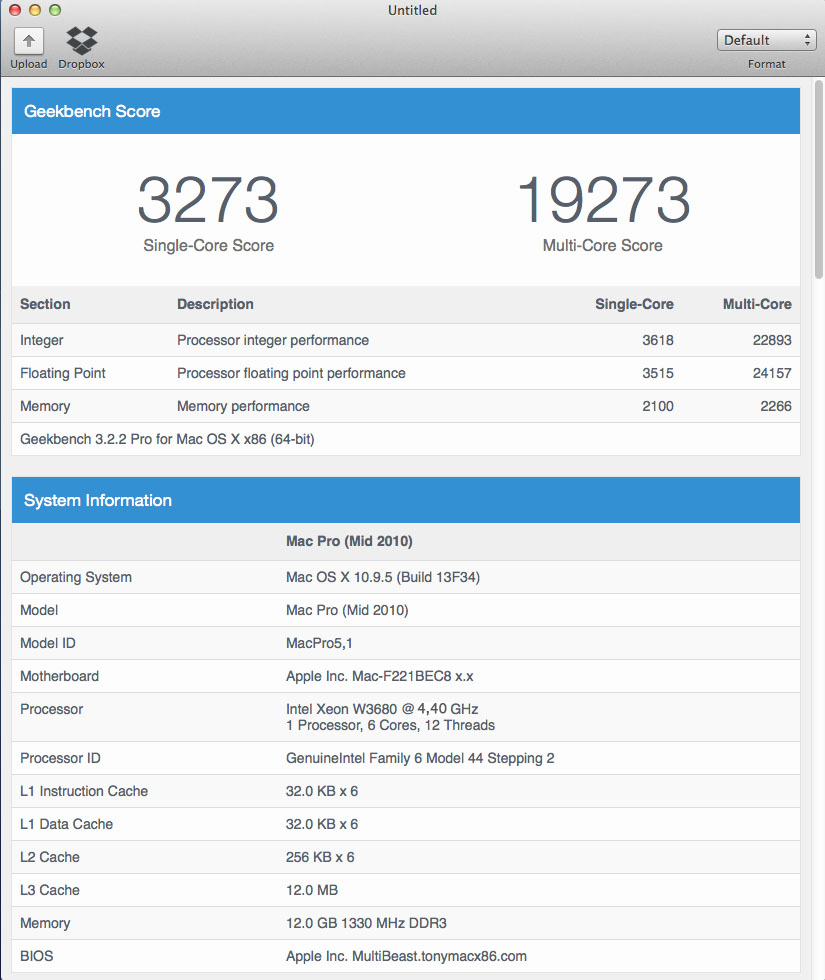Click the bold Mac Pro (Mid 2010) heading

point(349,541)
